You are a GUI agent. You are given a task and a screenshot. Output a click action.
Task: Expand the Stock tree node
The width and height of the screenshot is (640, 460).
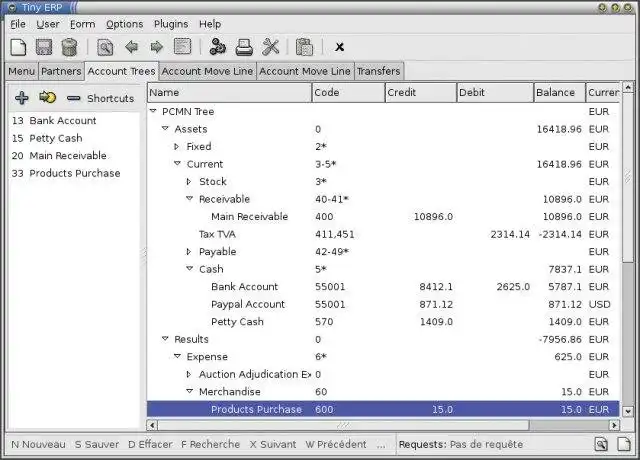(189, 181)
